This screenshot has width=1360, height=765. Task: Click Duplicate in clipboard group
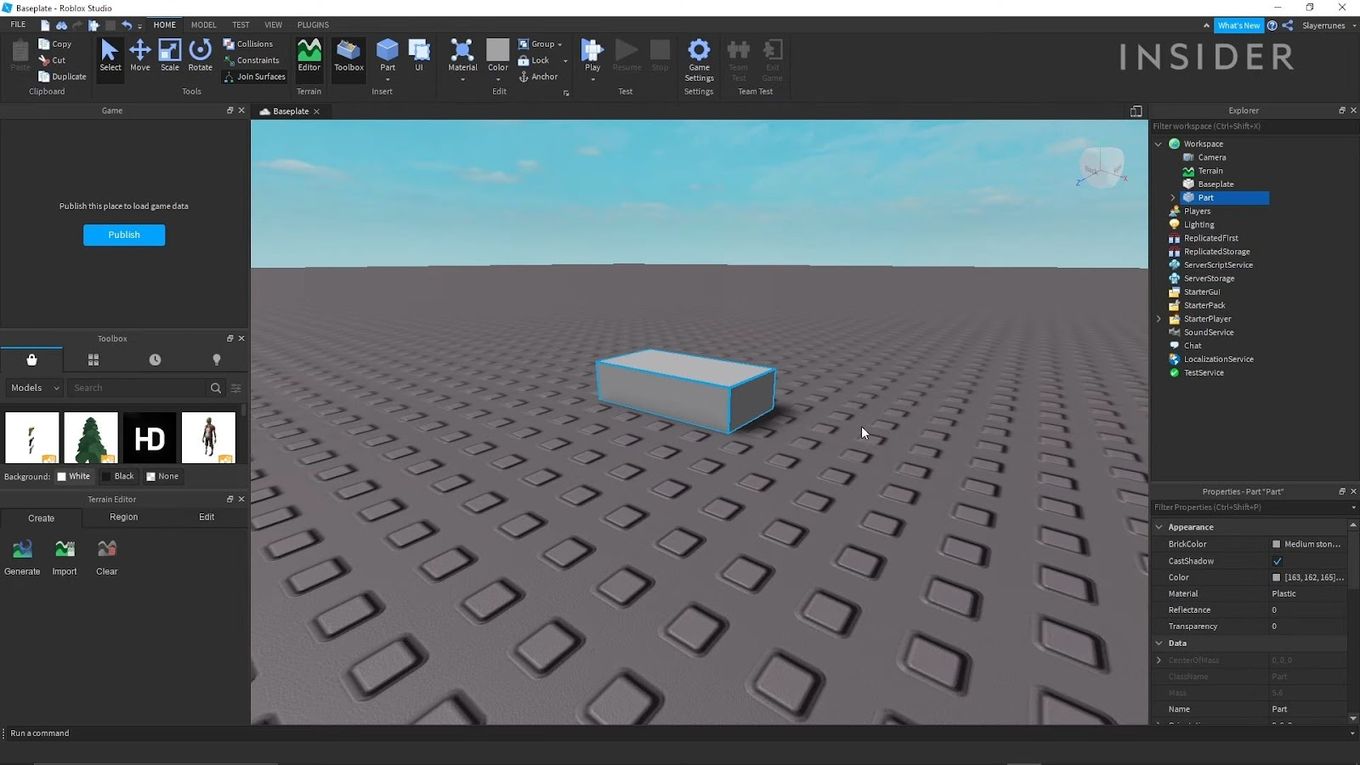tap(62, 76)
